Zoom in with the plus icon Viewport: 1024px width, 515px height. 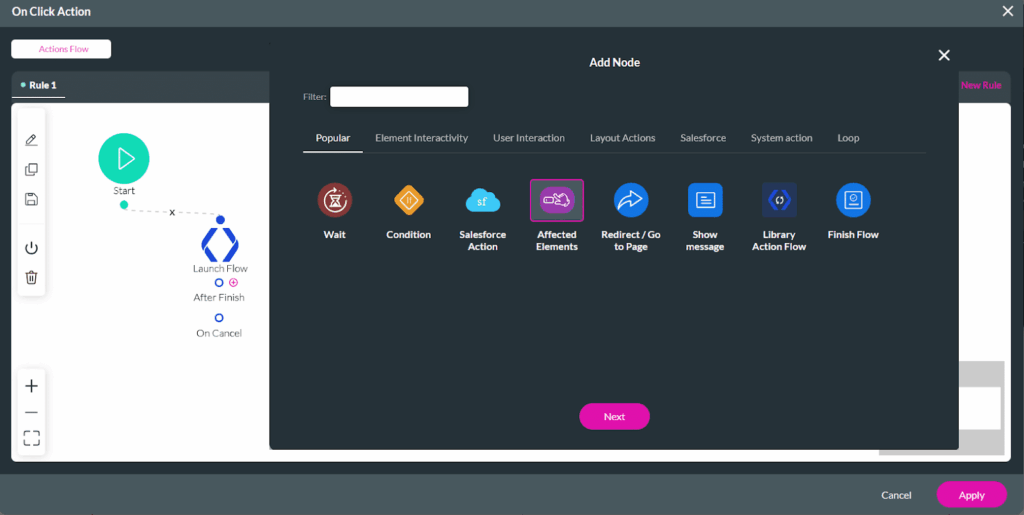pyautogui.click(x=31, y=386)
